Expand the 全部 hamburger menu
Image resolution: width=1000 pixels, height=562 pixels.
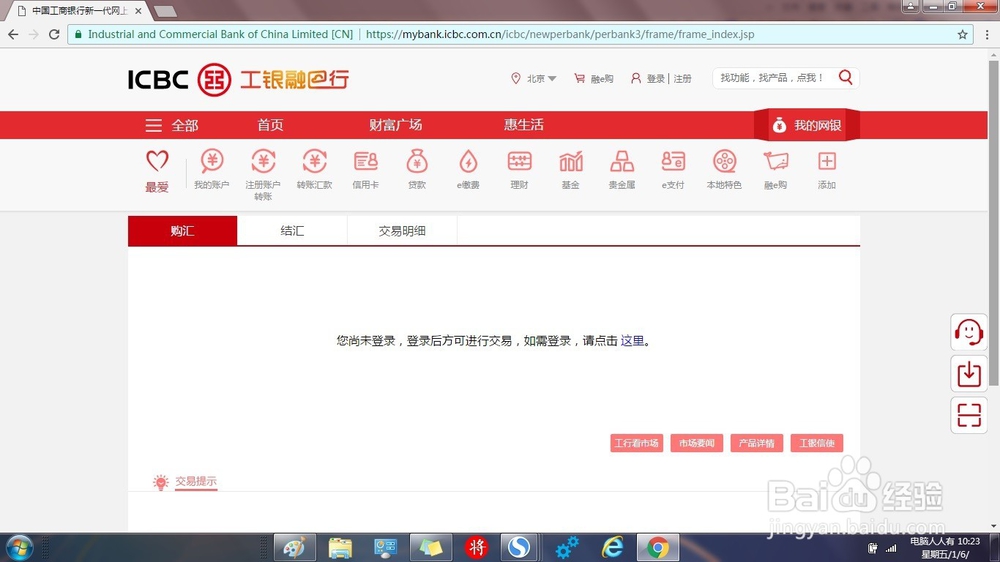coord(172,125)
